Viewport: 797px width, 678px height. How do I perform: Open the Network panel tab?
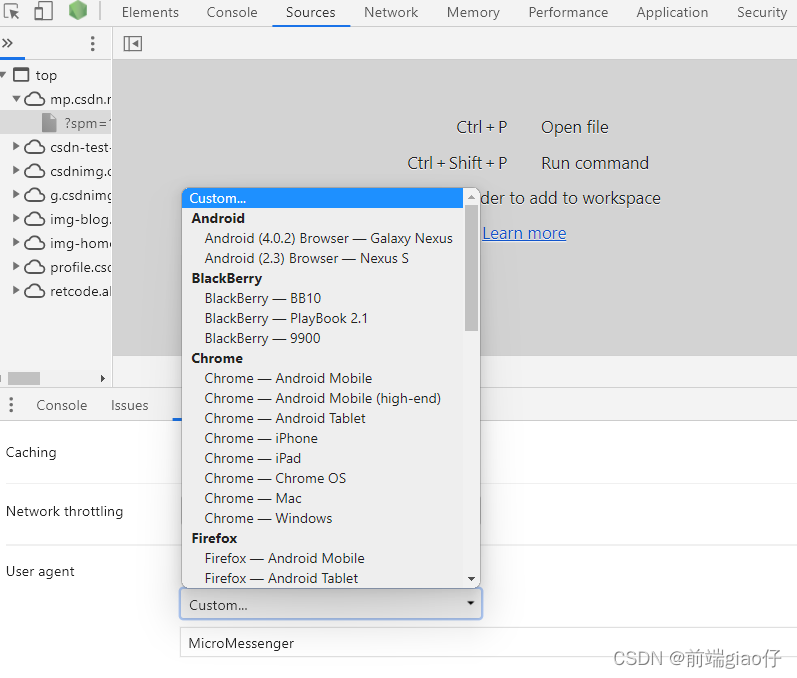pyautogui.click(x=391, y=12)
